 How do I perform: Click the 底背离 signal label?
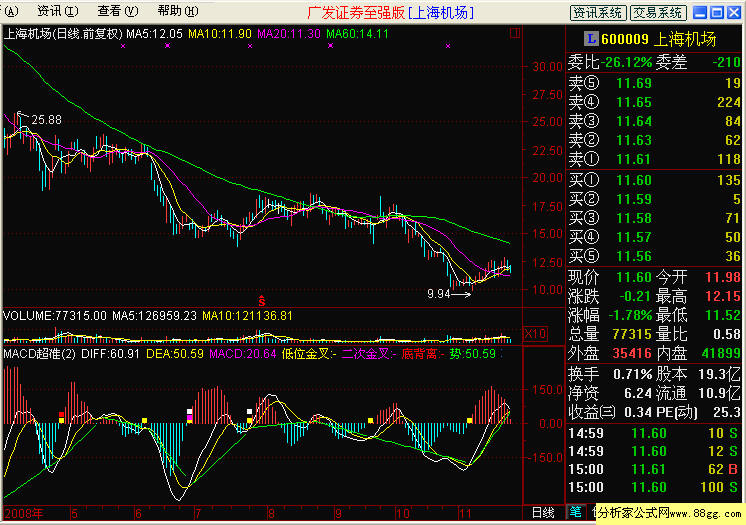click(423, 354)
